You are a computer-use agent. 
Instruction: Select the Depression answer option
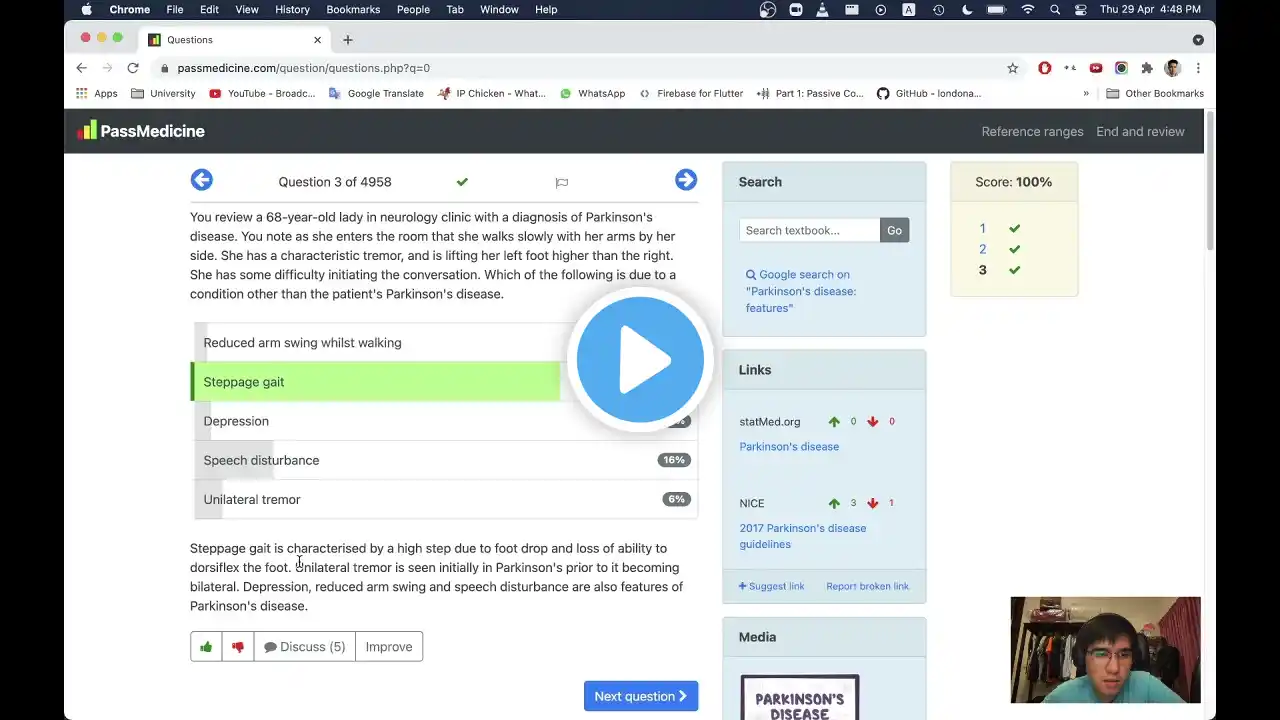click(x=444, y=421)
